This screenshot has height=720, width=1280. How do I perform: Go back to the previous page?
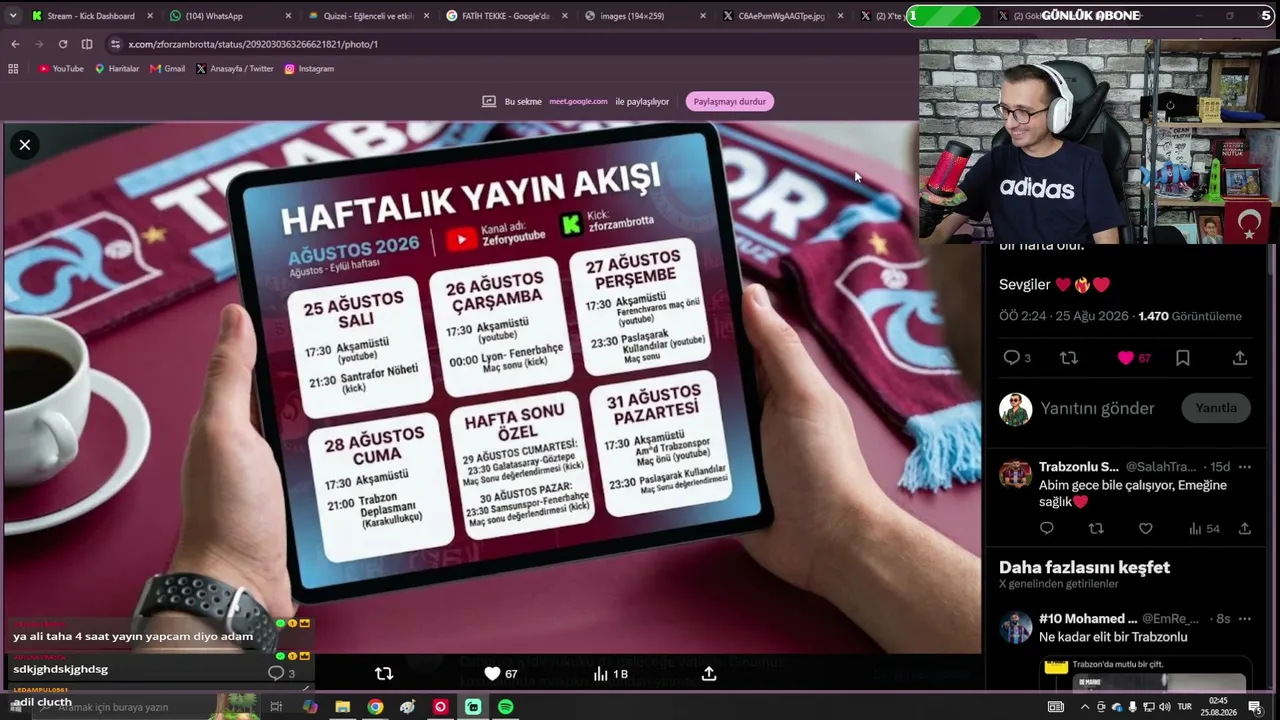coord(15,44)
